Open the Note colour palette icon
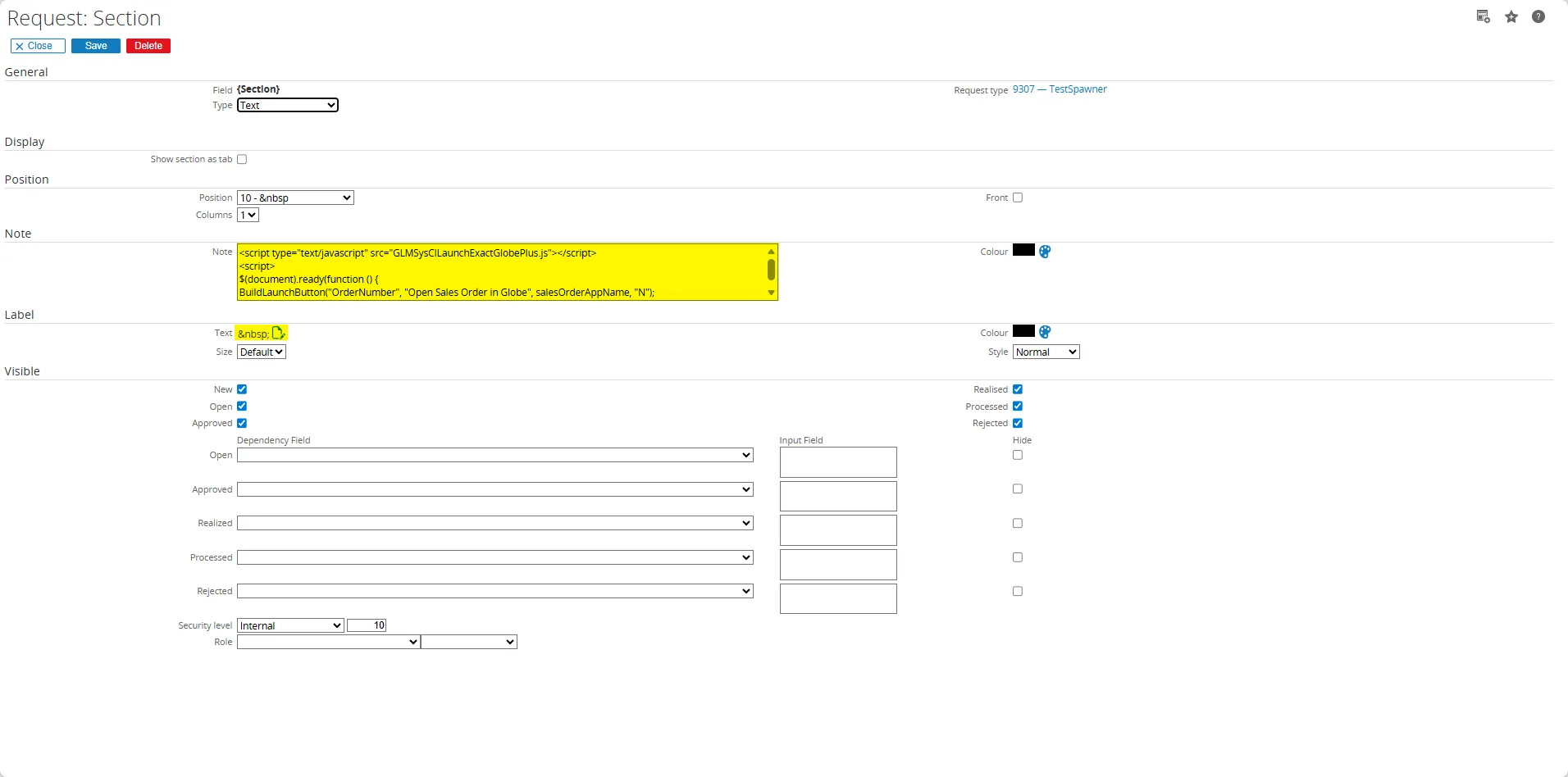The width and height of the screenshot is (1568, 777). (x=1045, y=252)
